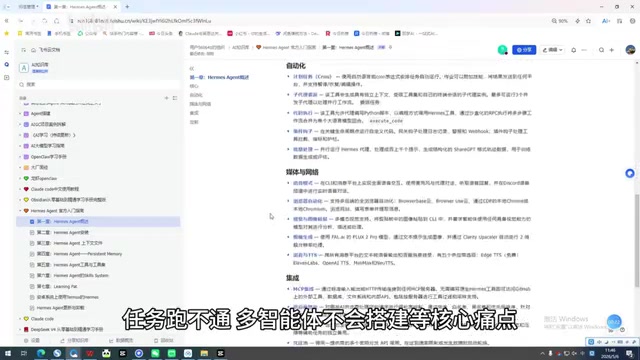640x360 pixels.
Task: Open Microsoft Edge from the taskbar
Action: pos(41,353)
